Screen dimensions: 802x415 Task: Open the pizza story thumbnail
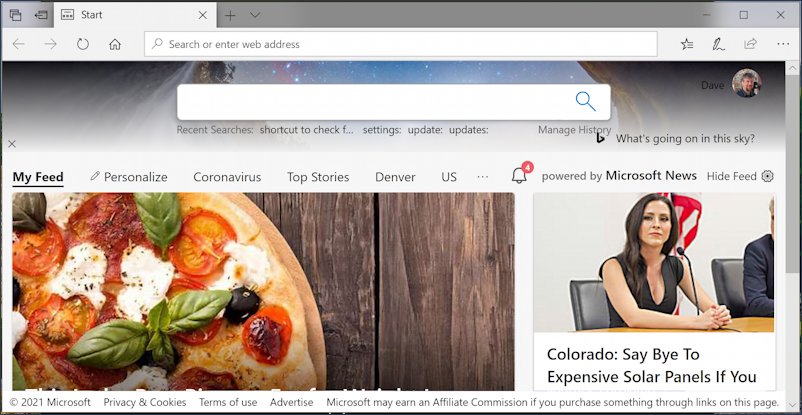(263, 292)
